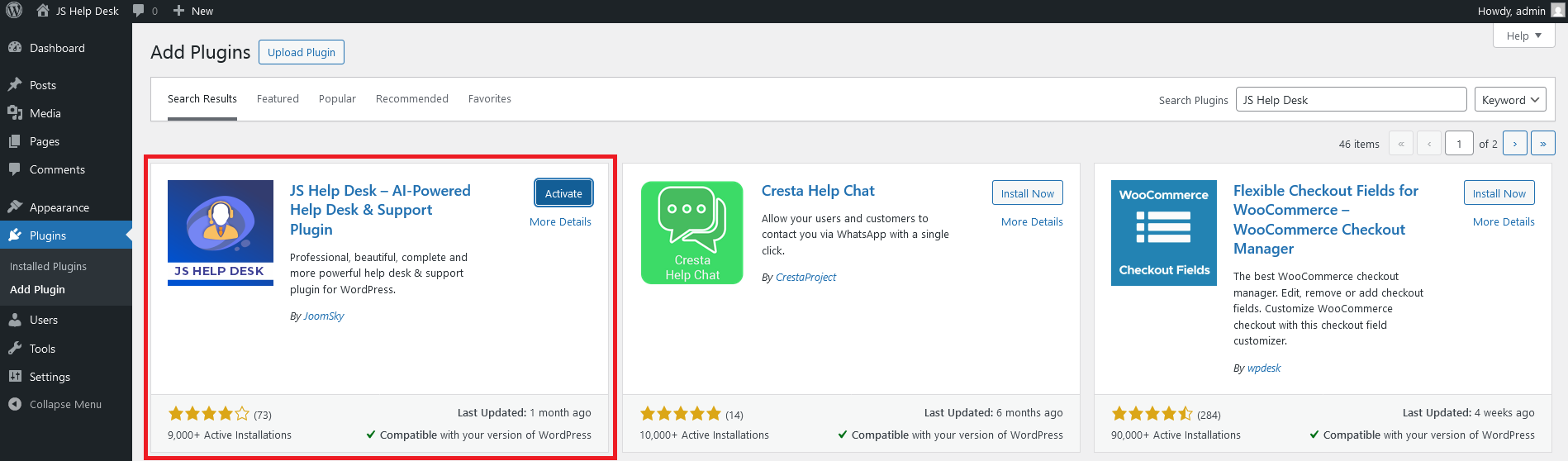Activate the JS Help Desk plugin
1568x461 pixels.
[563, 193]
